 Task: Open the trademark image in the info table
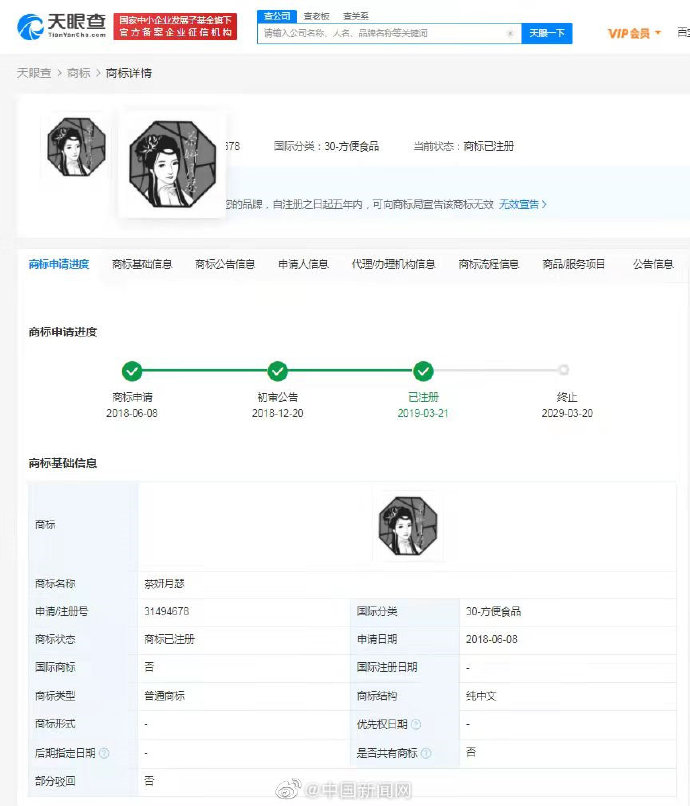[x=407, y=526]
